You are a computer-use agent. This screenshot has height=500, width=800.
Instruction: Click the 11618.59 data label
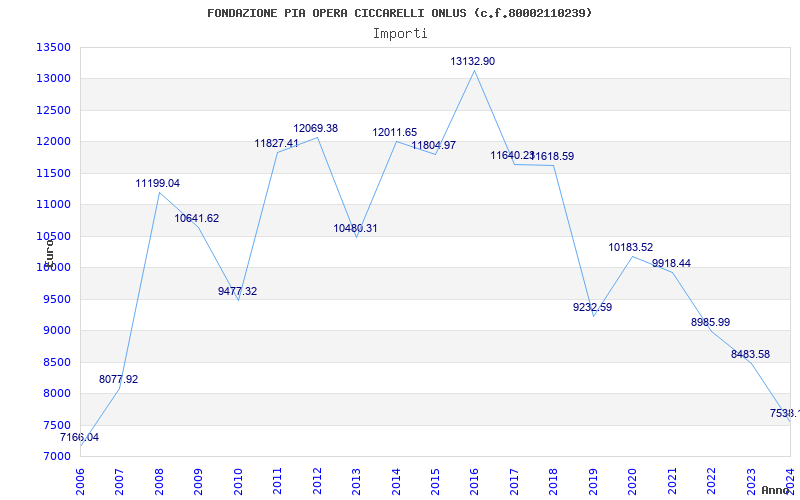[553, 157]
